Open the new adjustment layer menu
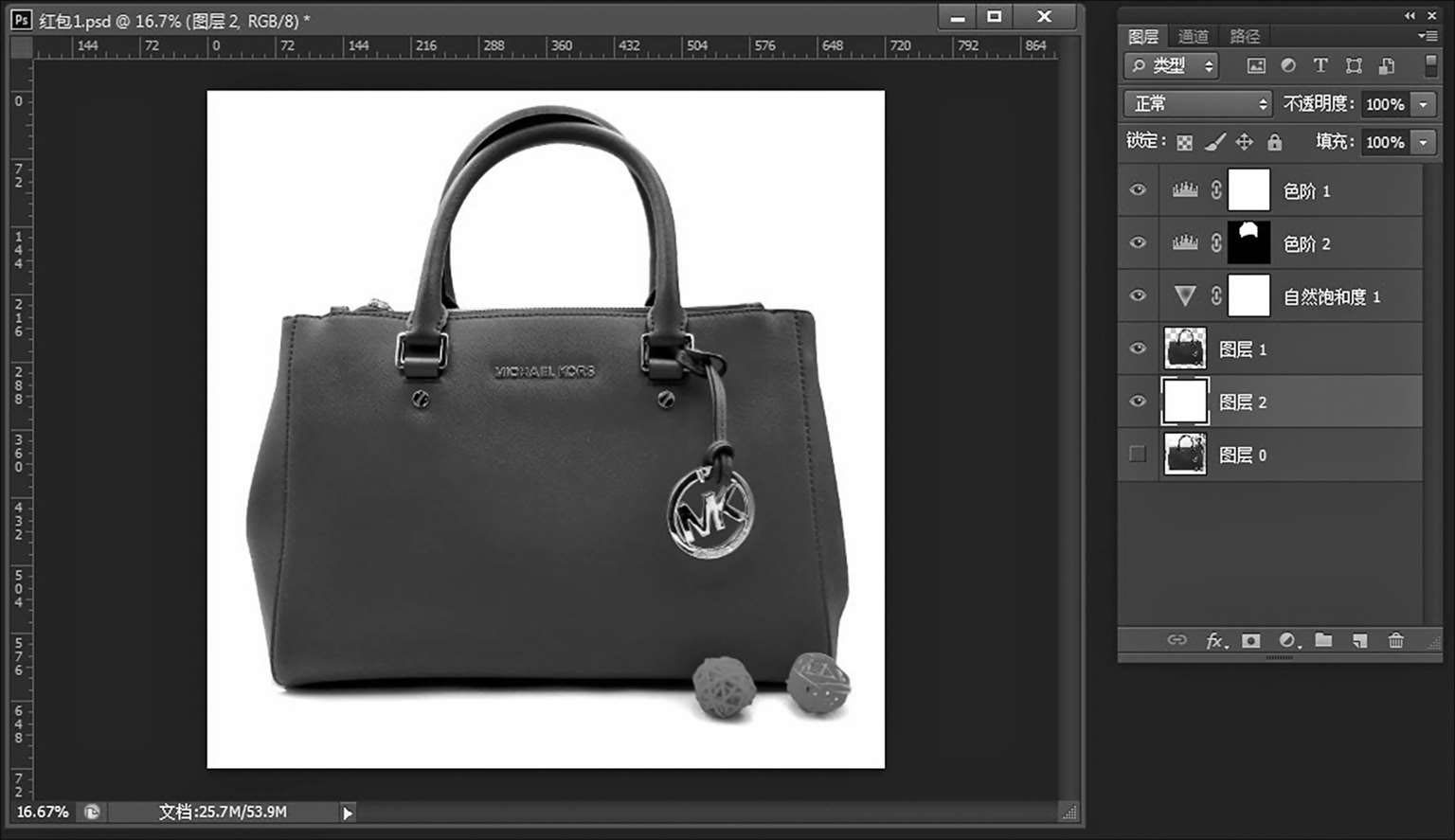 click(x=1288, y=641)
